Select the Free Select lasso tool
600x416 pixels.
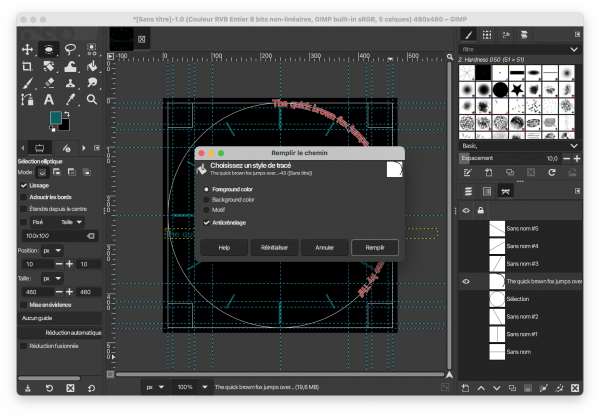70,49
